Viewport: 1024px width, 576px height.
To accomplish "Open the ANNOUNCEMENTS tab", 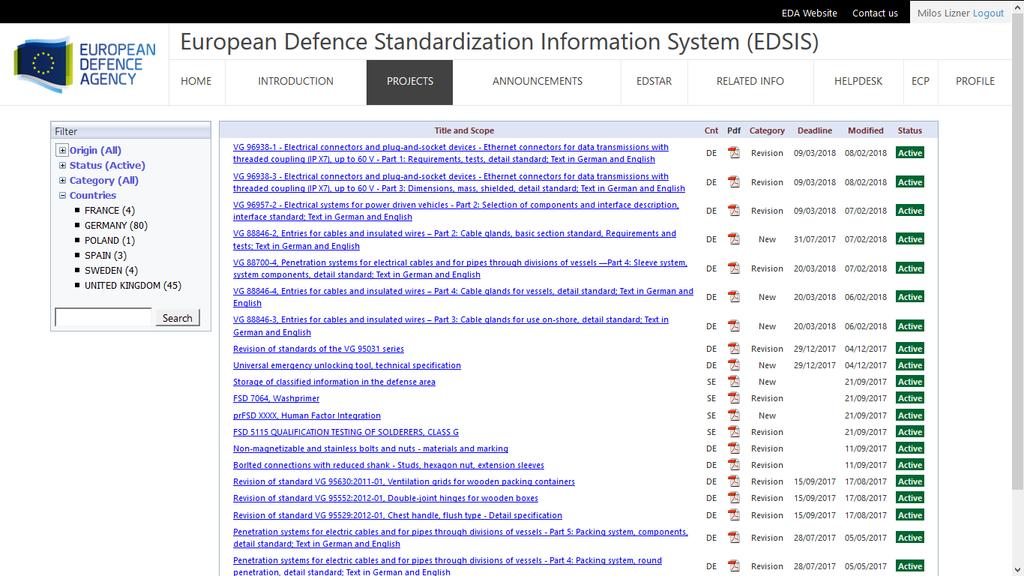I will pyautogui.click(x=537, y=82).
